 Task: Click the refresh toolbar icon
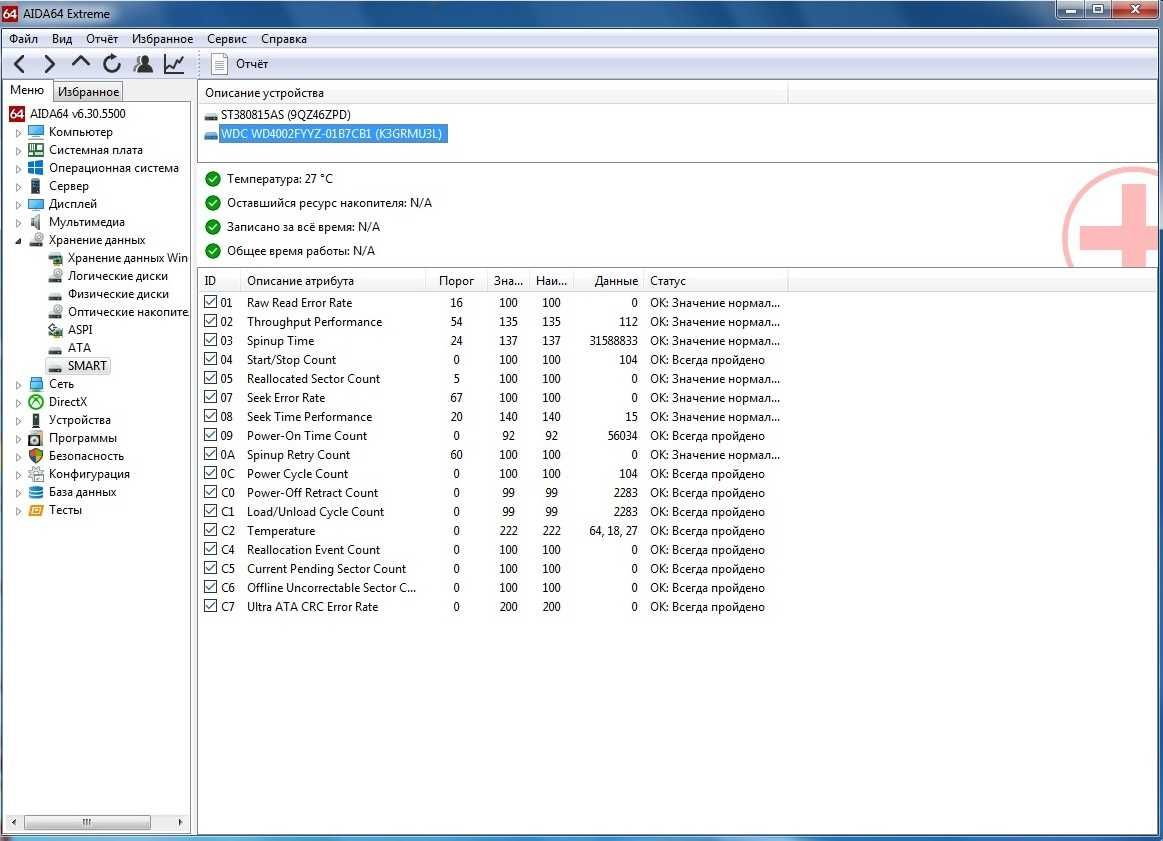pos(112,65)
